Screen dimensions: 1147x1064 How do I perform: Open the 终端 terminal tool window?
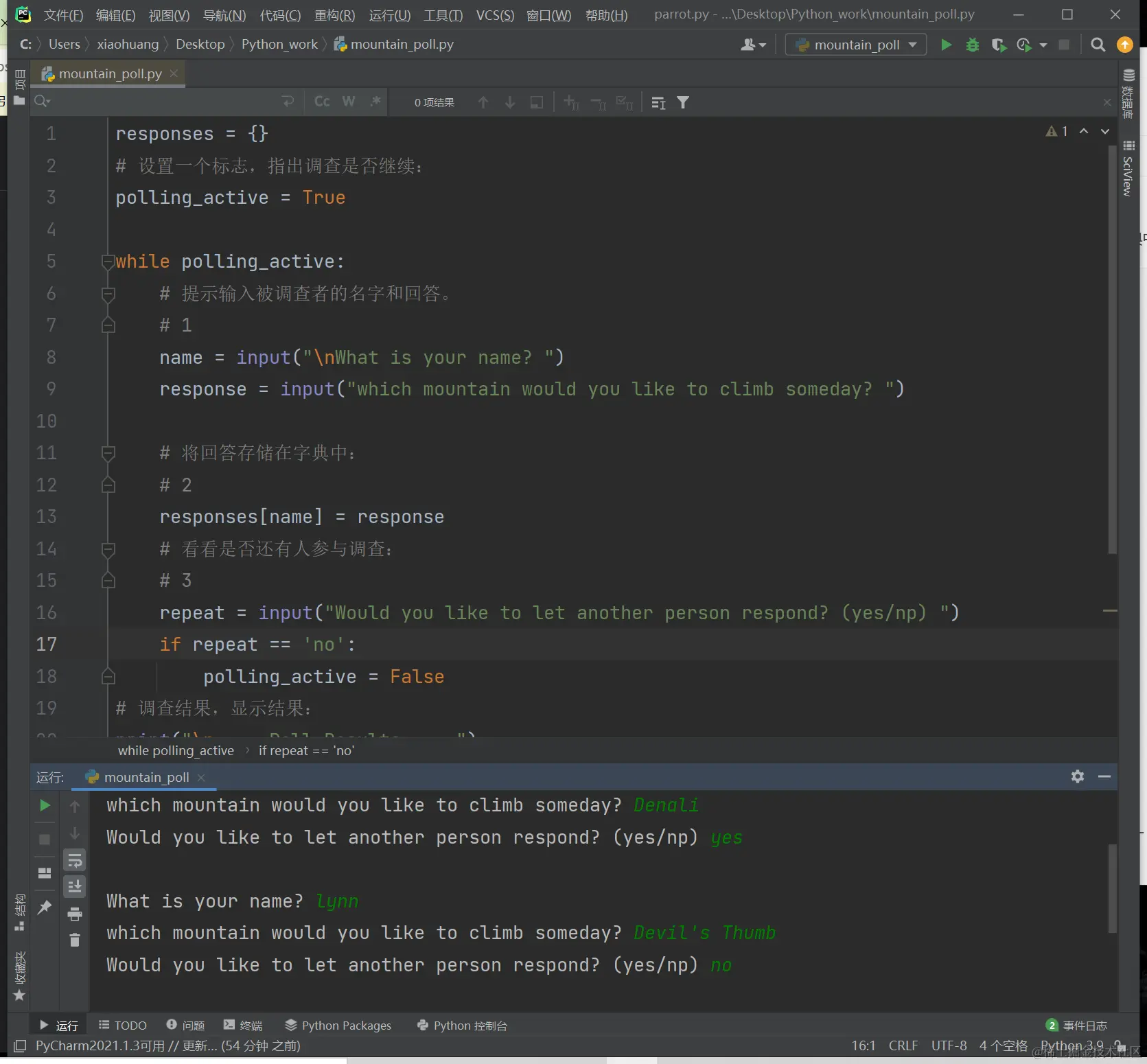[243, 1025]
